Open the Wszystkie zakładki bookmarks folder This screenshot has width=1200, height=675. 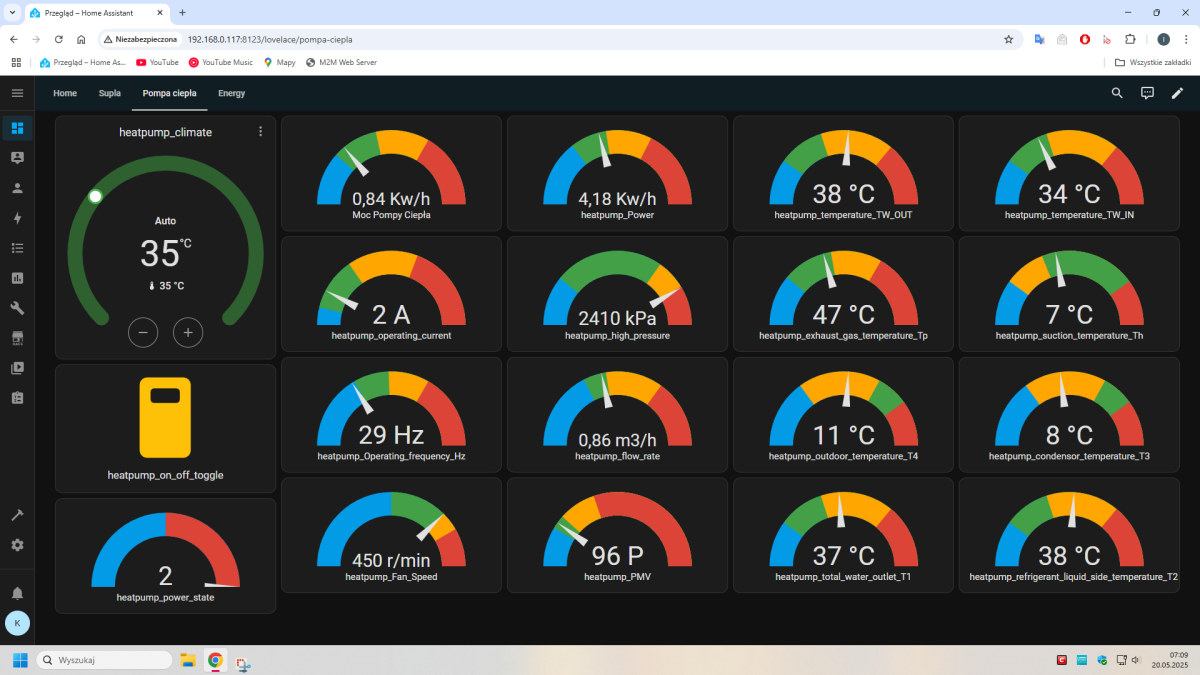pos(1153,62)
